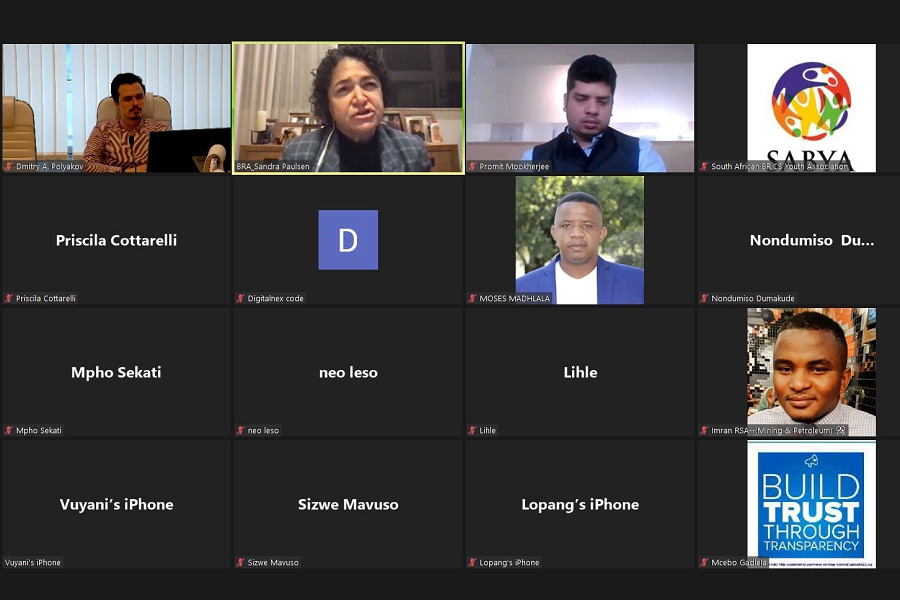Click the SABYA logo participant tile
Image resolution: width=900 pixels, height=600 pixels.
coord(812,108)
